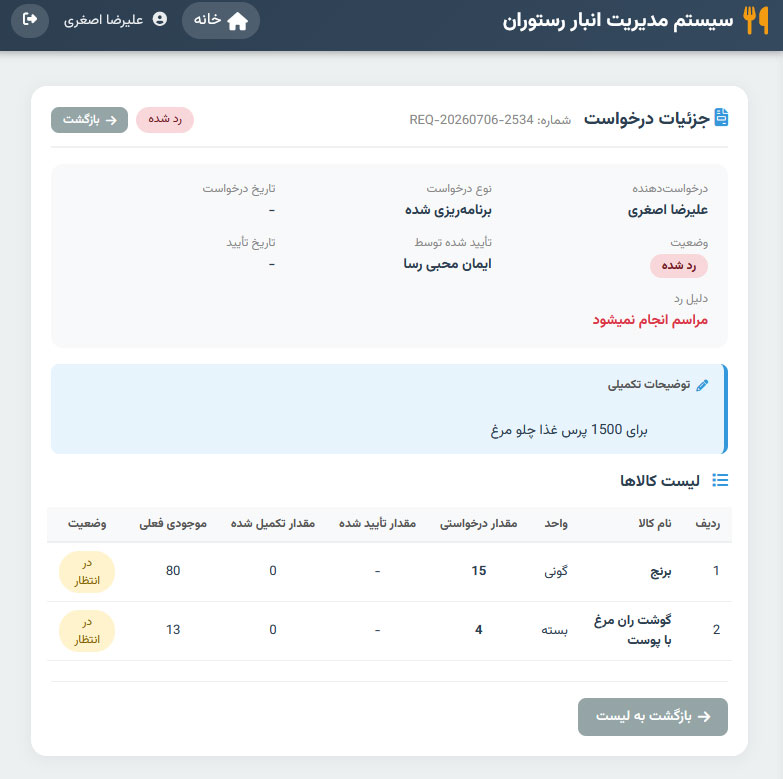Click در انتظار status badge in برنج row
Image resolution: width=783 pixels, height=779 pixels.
pos(87,572)
